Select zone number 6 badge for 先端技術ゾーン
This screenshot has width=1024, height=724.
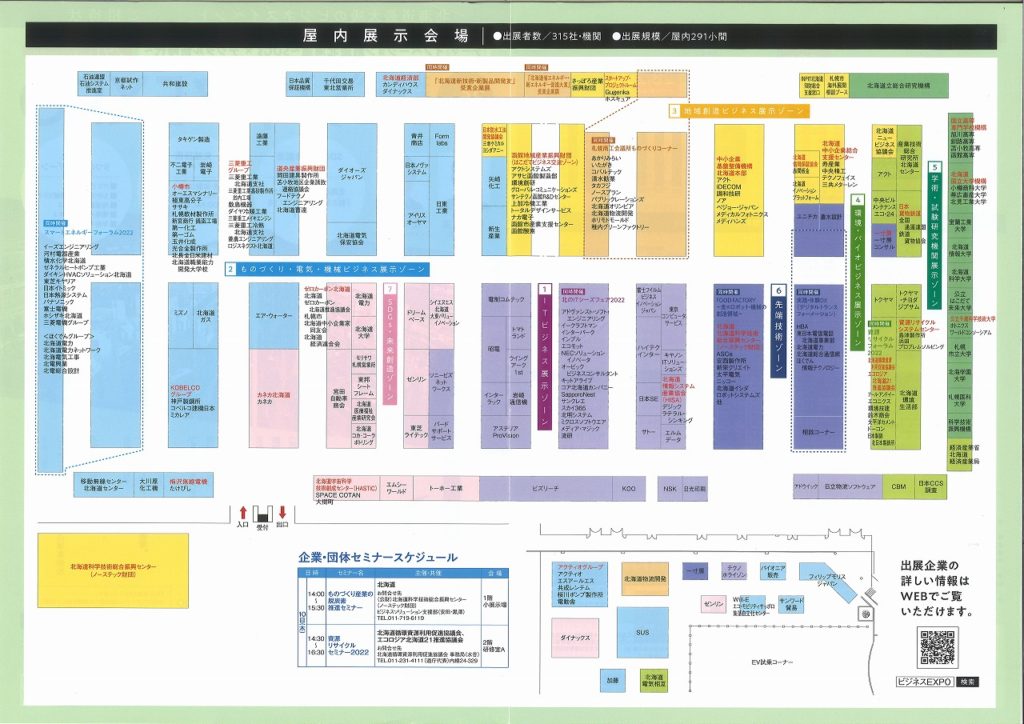coord(778,291)
